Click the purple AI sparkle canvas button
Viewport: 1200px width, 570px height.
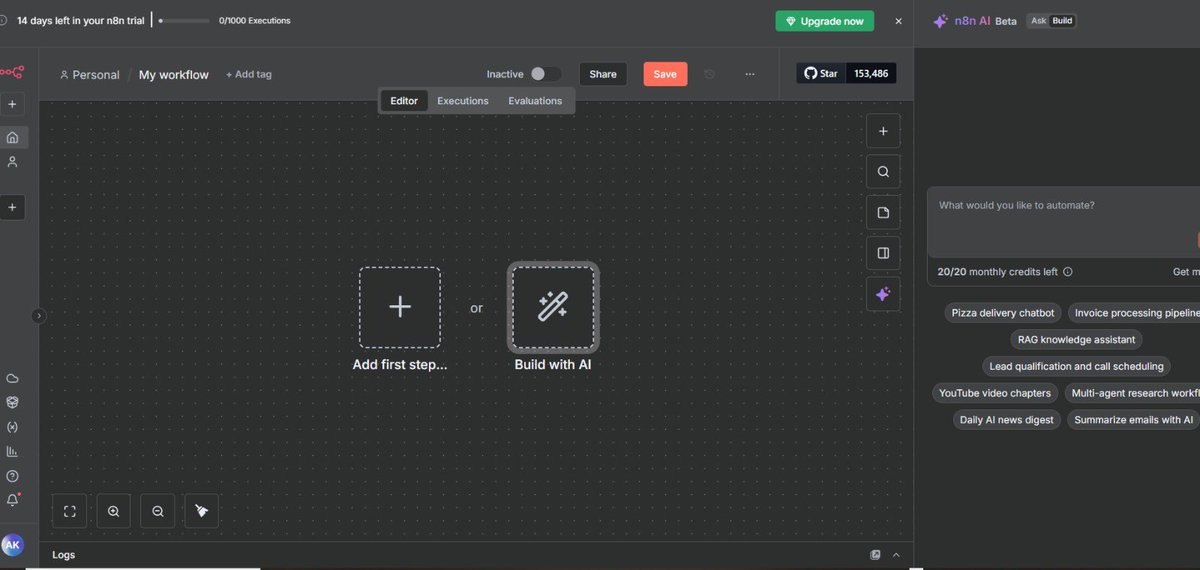883,294
